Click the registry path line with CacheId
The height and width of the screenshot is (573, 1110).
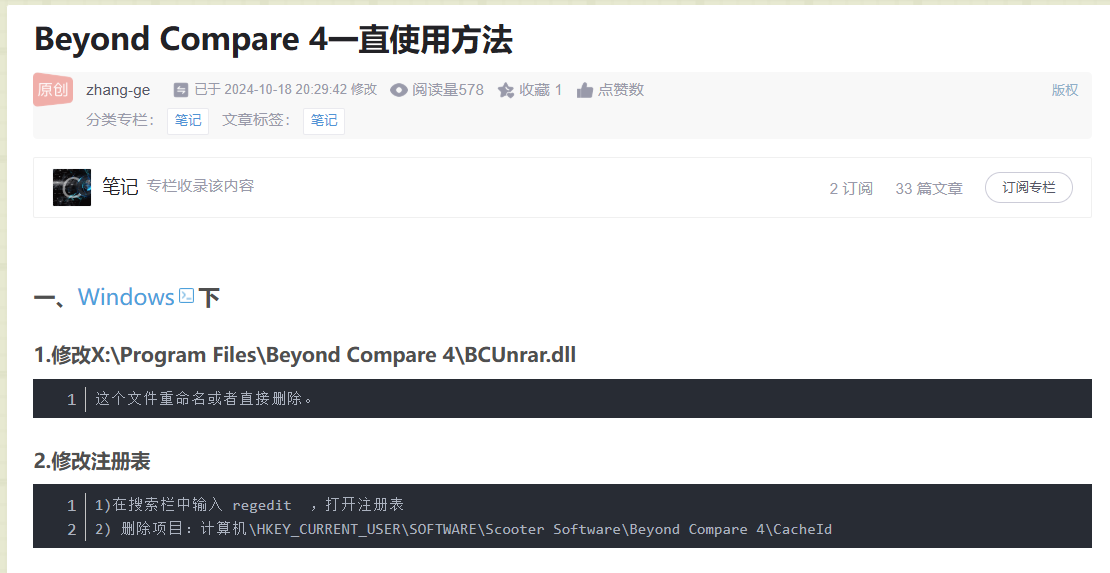pos(464,529)
